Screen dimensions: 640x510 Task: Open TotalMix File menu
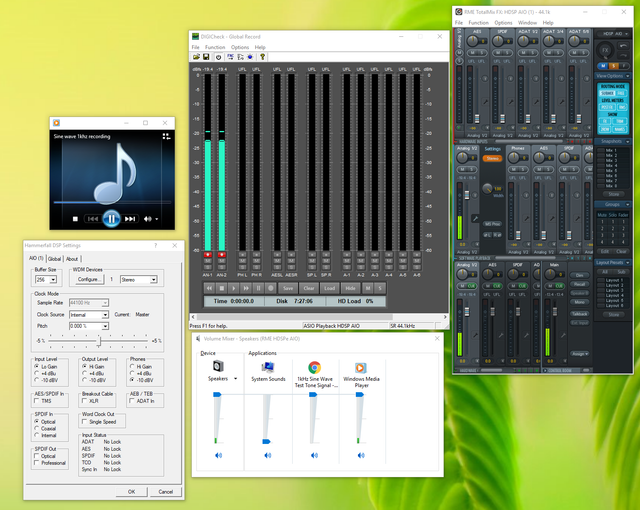(459, 23)
